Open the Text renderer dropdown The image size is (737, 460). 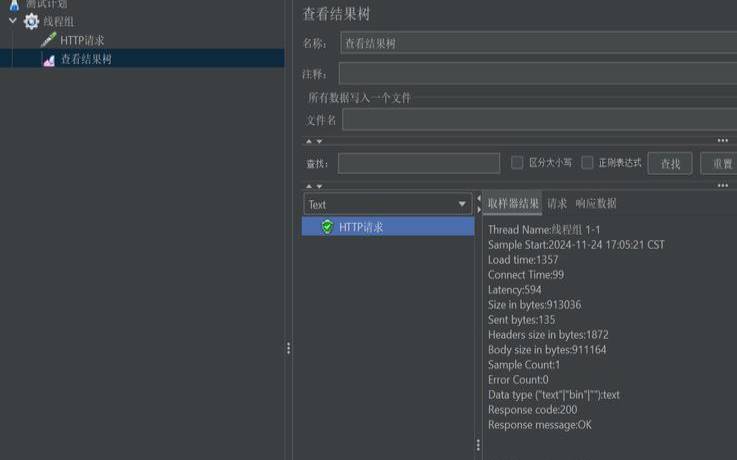(x=388, y=204)
